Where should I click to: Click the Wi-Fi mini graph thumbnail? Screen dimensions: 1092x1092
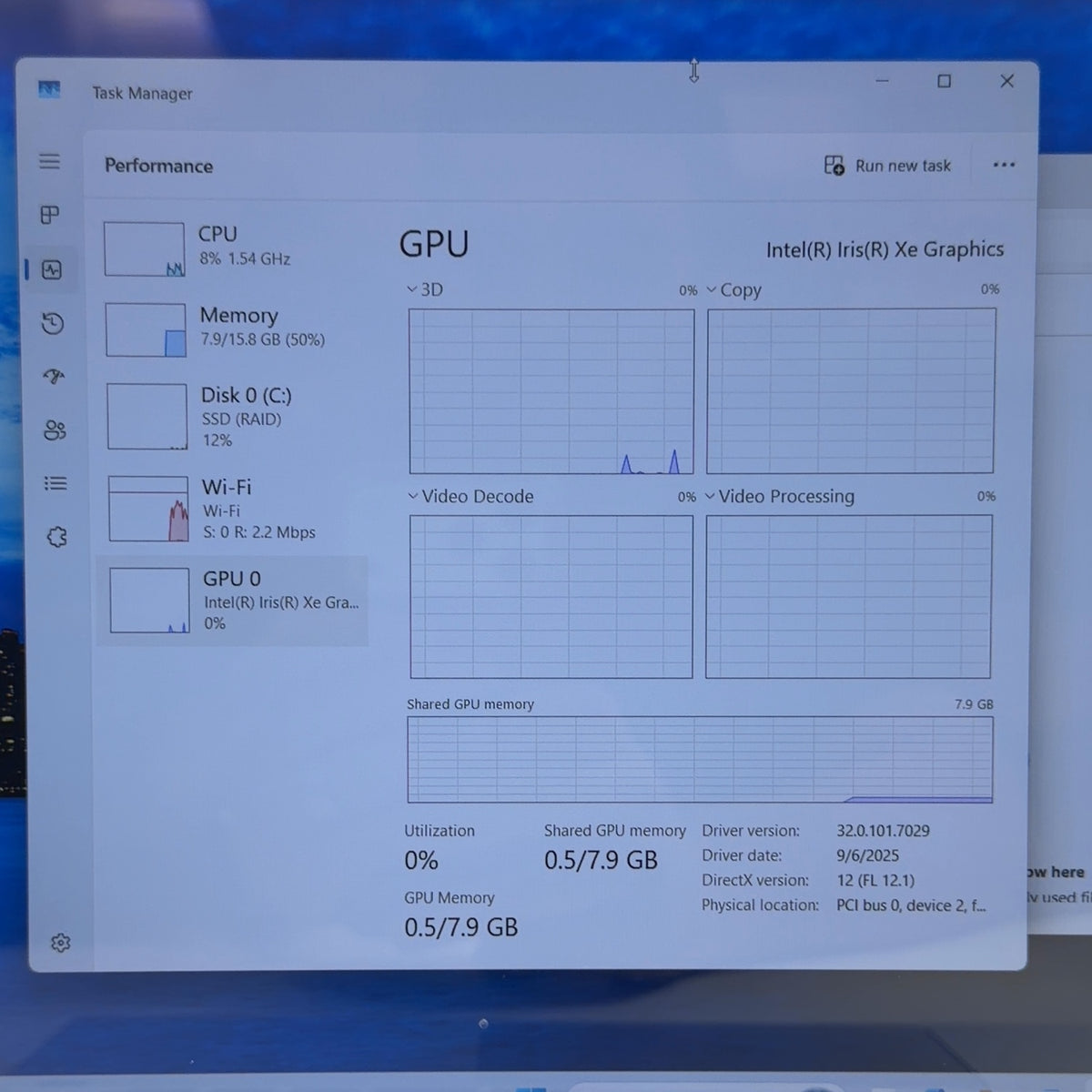point(148,509)
